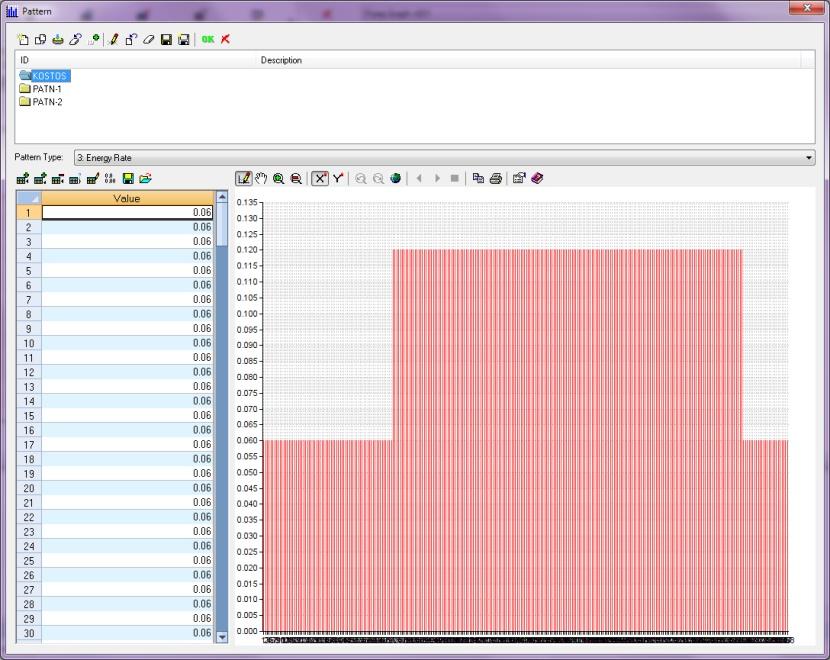This screenshot has height=660, width=830.
Task: Toggle the graph edit mode button
Action: pyautogui.click(x=243, y=178)
